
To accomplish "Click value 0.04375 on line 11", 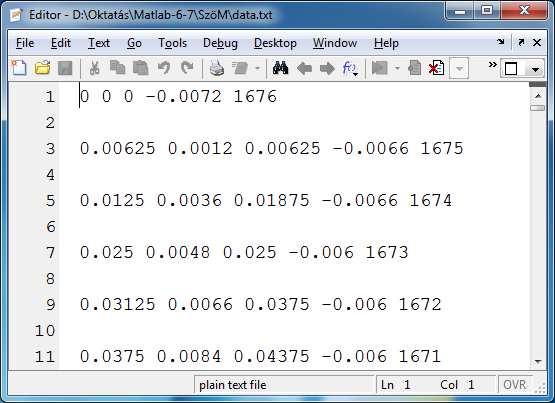I will [271, 356].
